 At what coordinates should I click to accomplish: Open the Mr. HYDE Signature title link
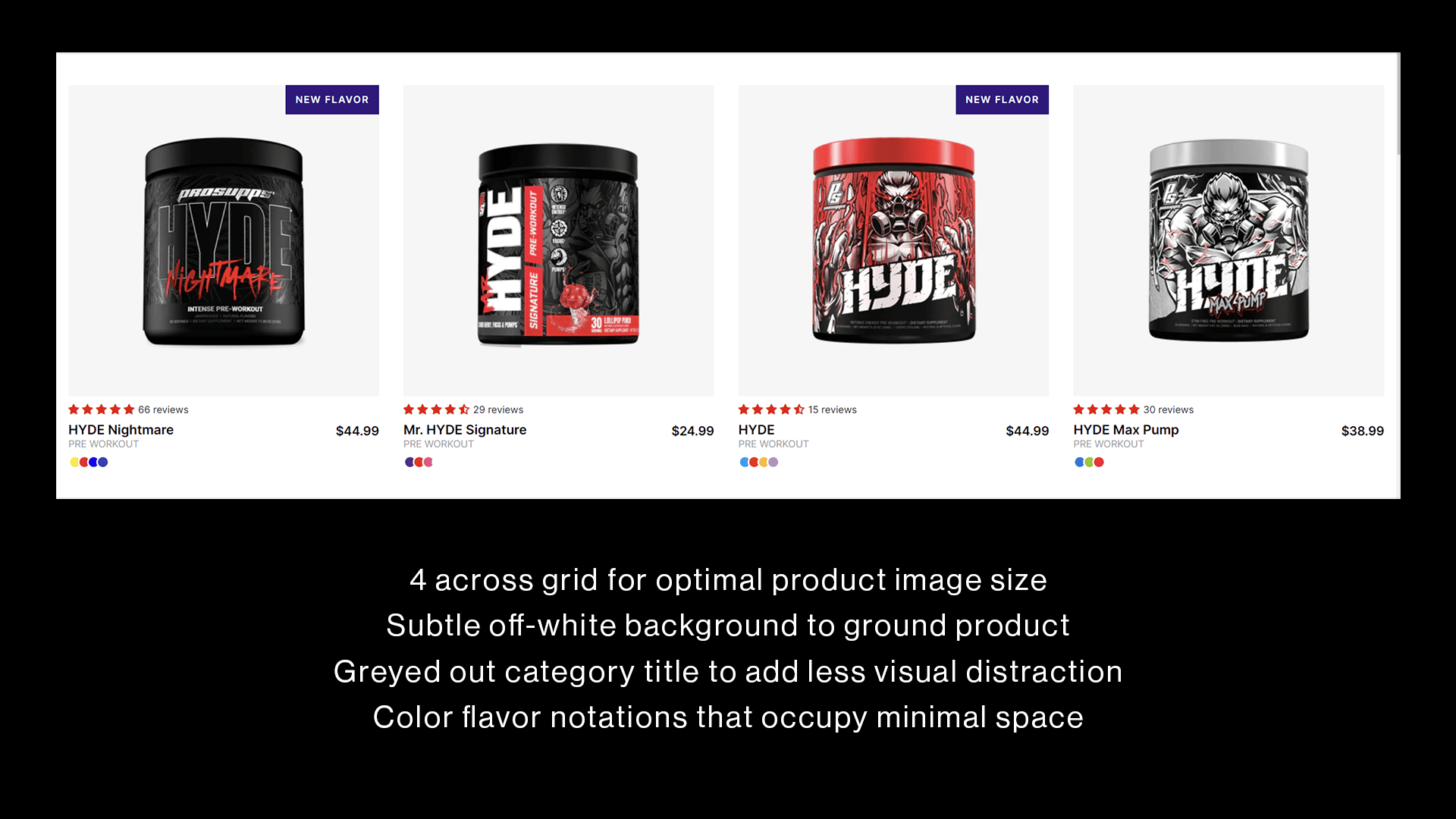coord(465,430)
